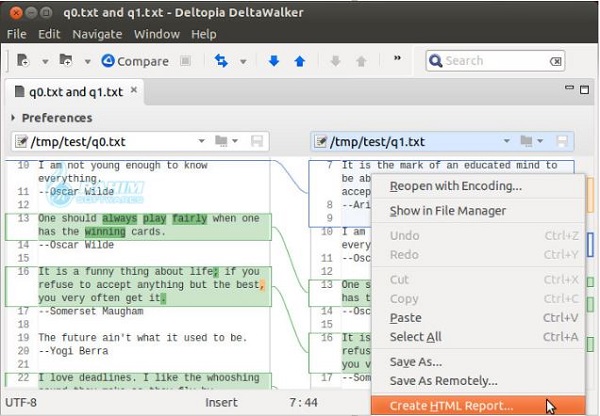
Task: Open the q1.txt path history dropdown
Action: (507, 141)
